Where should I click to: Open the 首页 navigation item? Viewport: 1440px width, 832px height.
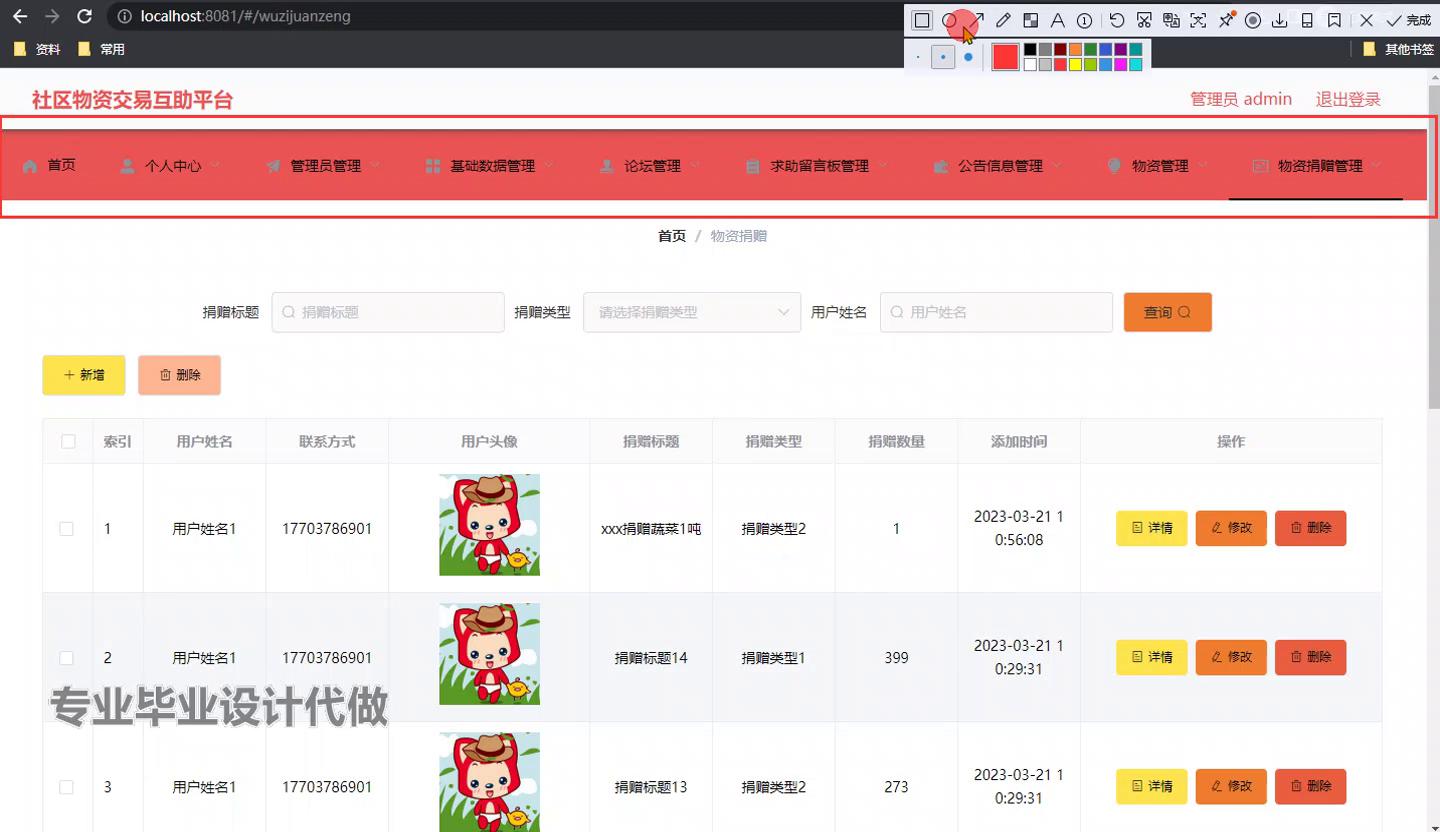49,166
